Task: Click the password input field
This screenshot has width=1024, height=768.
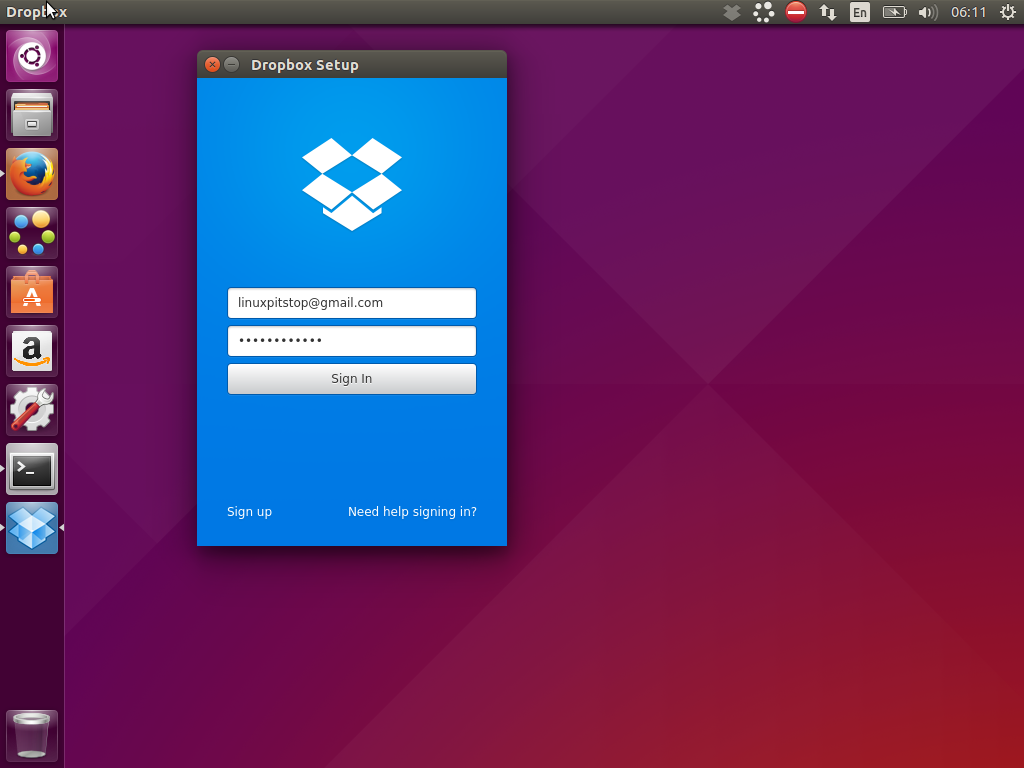Action: tap(352, 341)
